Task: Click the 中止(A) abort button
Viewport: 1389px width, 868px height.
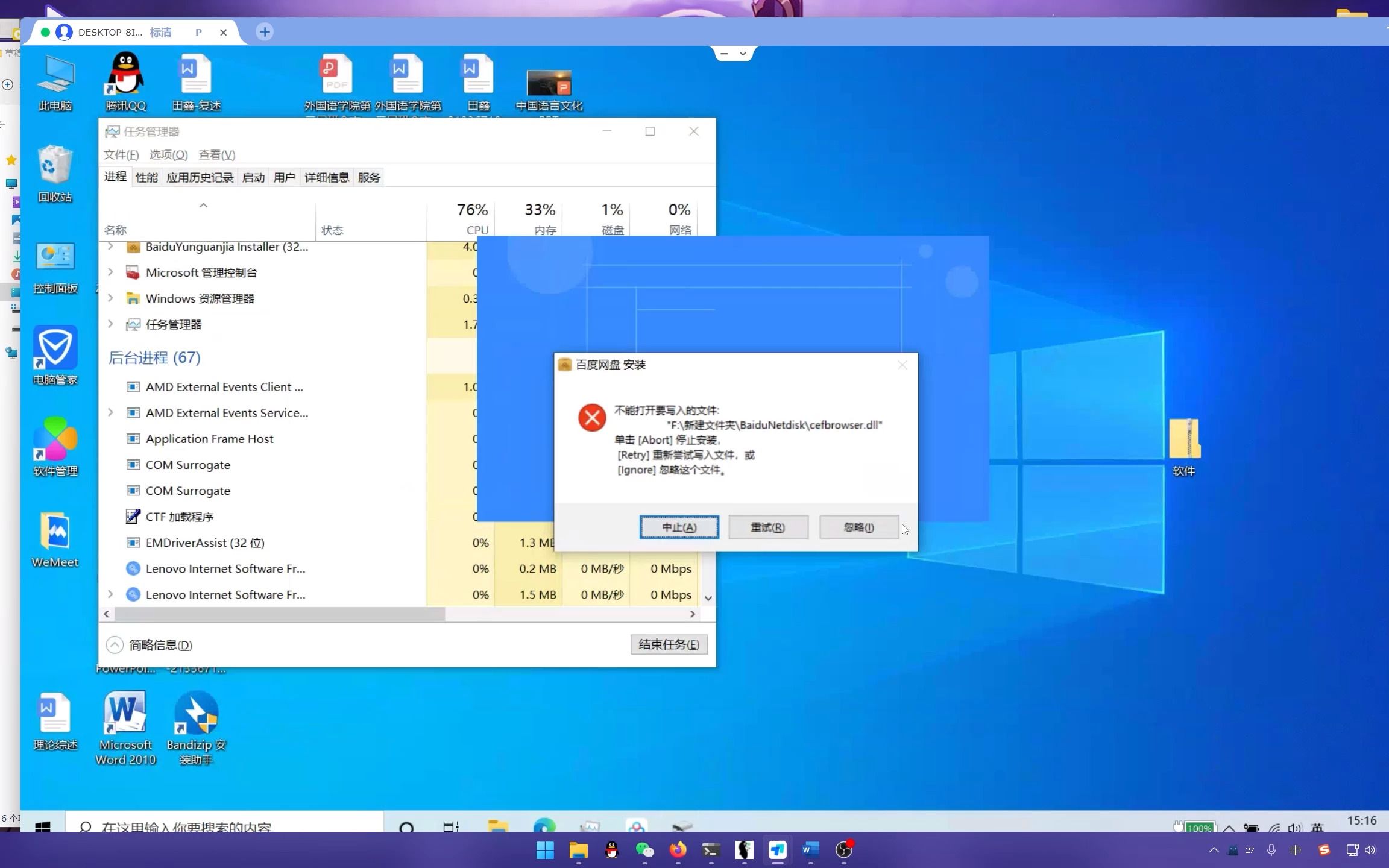Action: click(678, 527)
